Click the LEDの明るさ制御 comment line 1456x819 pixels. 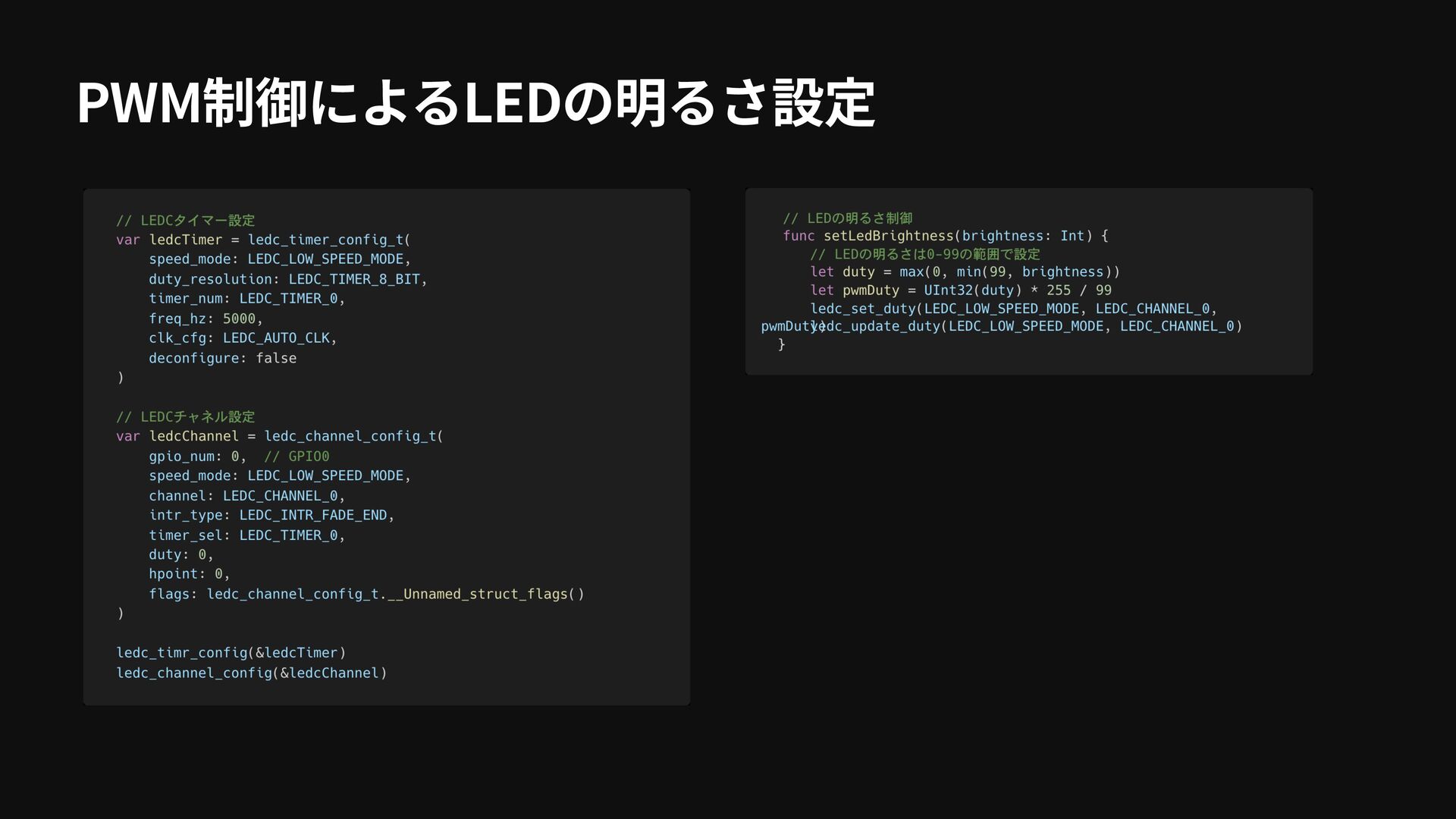(x=847, y=218)
